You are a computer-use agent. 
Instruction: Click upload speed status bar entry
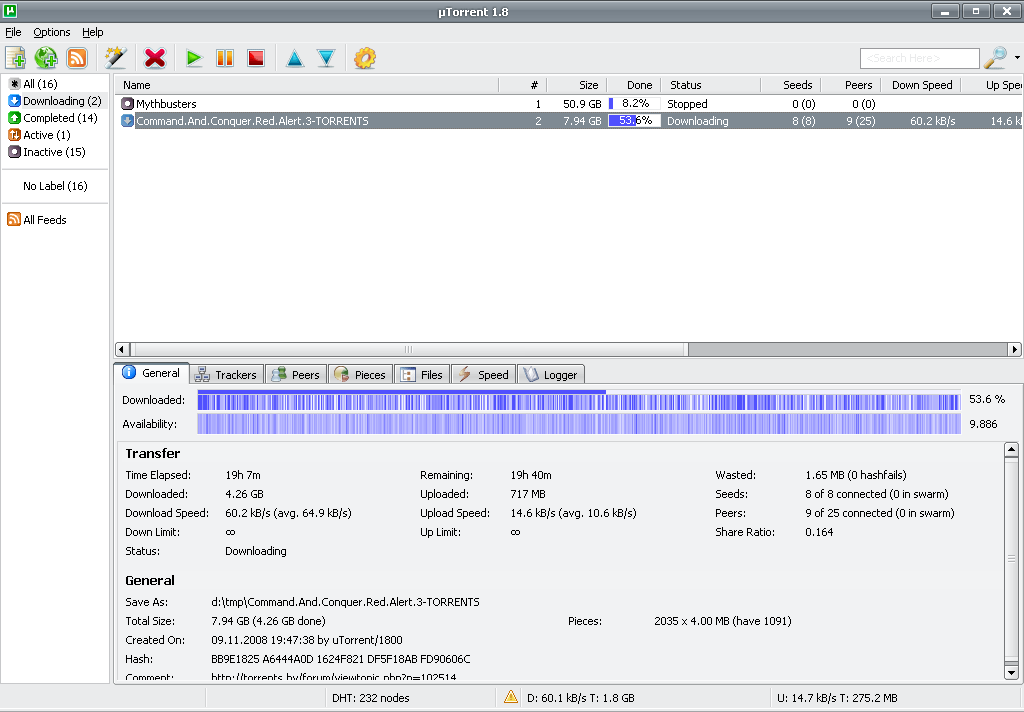[x=837, y=698]
